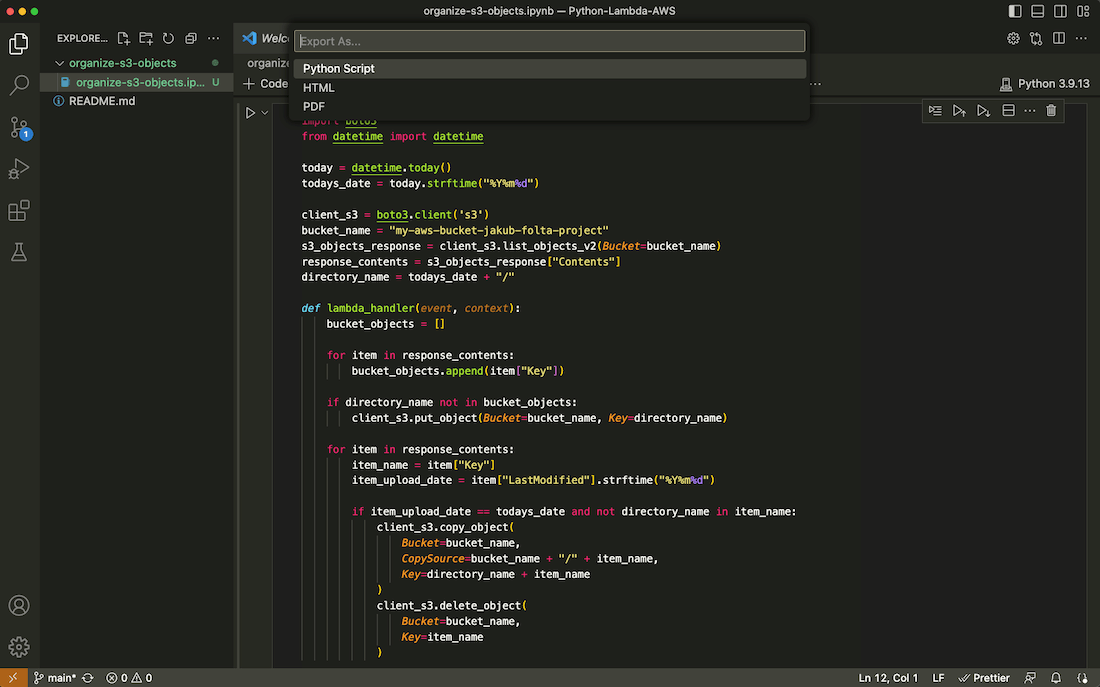Open the Search view in activity bar
The width and height of the screenshot is (1100, 687).
coord(19,86)
